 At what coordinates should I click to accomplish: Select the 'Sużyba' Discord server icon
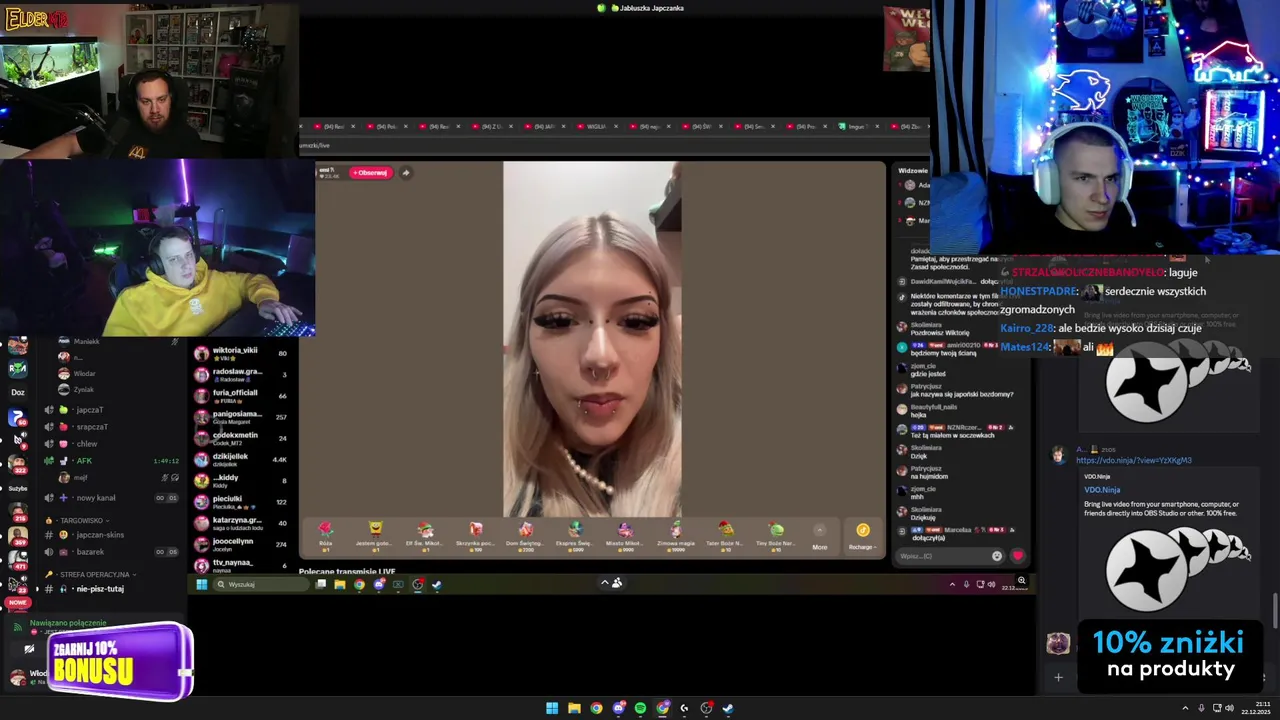coord(18,489)
